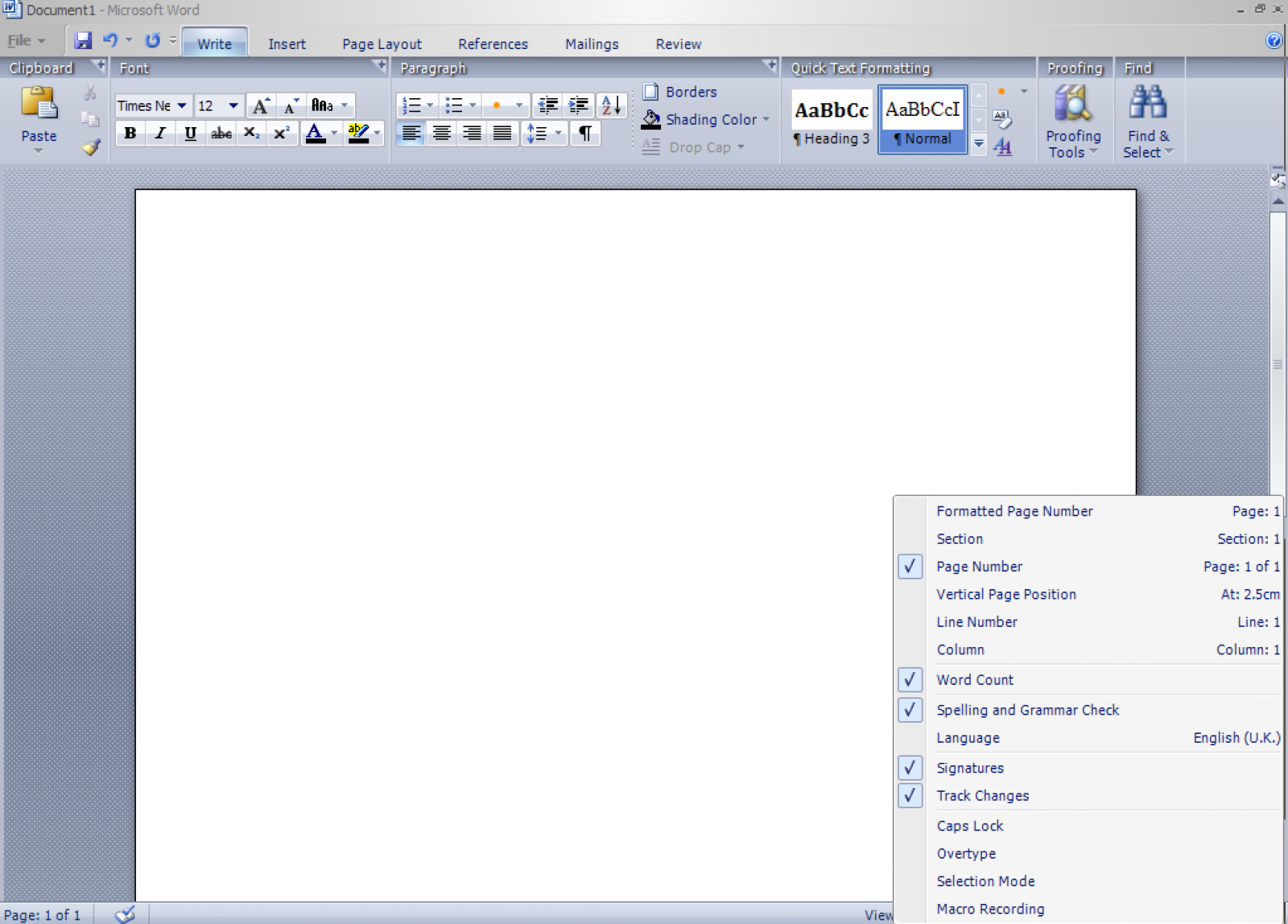
Task: Click the Borders button
Action: click(680, 92)
